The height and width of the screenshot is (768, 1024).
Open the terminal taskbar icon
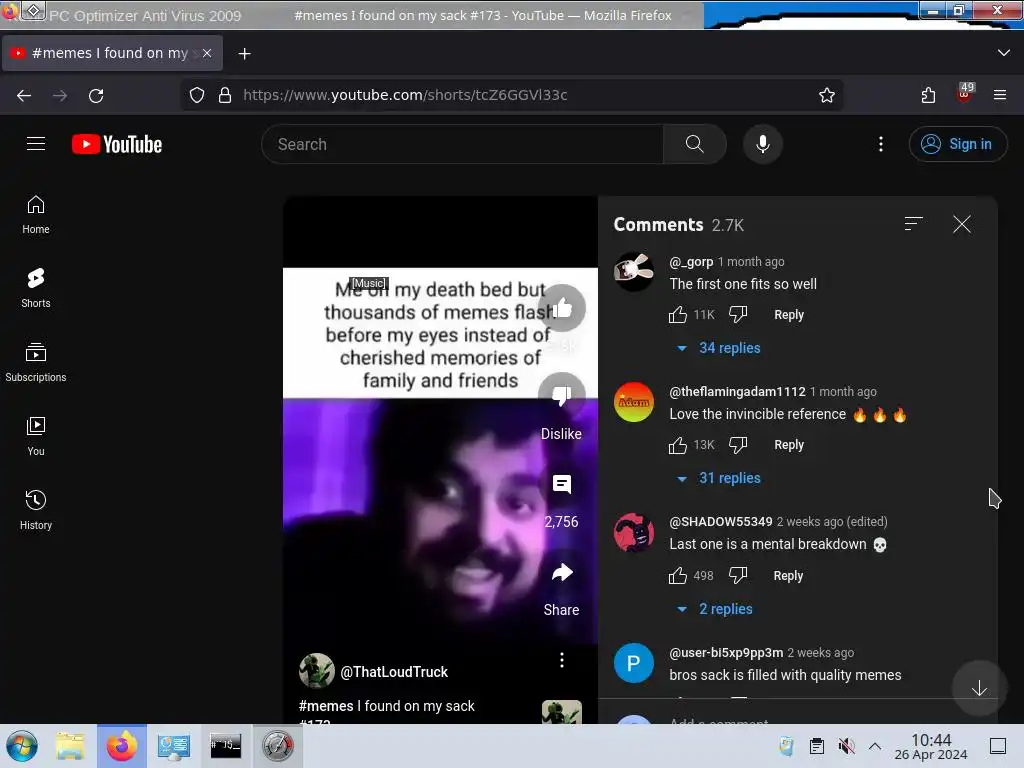click(225, 746)
